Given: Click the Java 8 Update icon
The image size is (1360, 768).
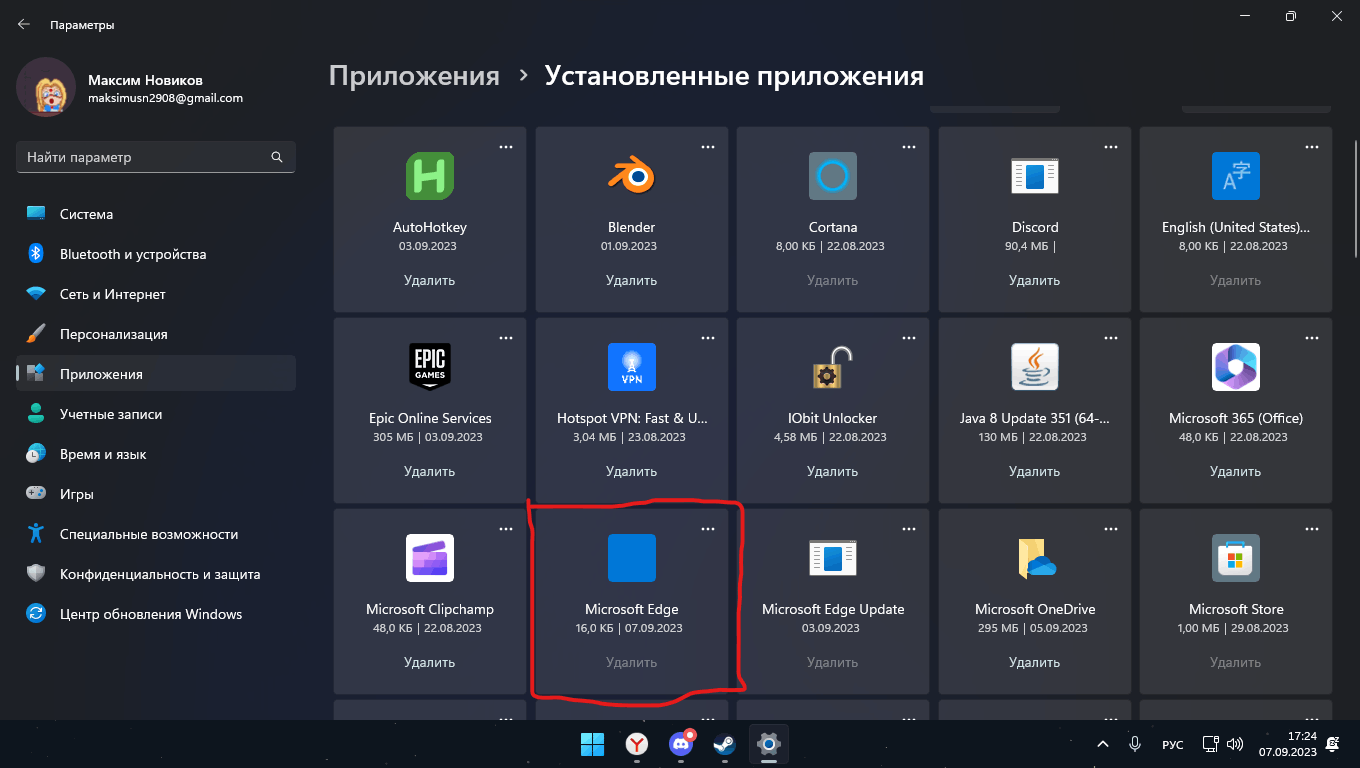Looking at the screenshot, I should coord(1035,367).
